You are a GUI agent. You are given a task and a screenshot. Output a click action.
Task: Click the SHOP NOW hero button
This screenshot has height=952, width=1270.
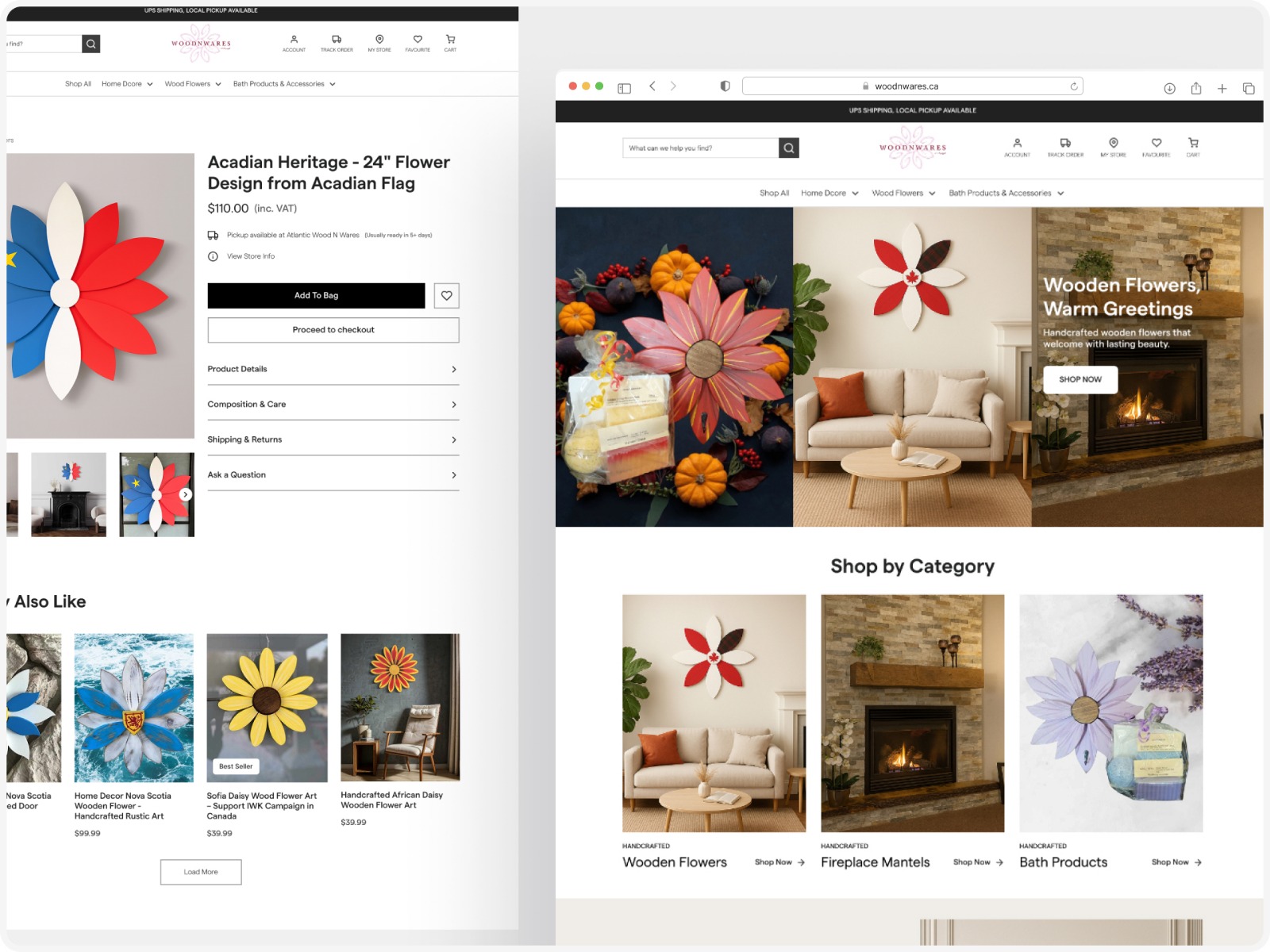point(1079,380)
